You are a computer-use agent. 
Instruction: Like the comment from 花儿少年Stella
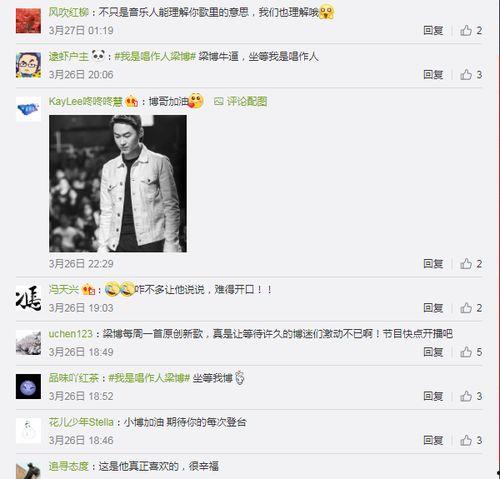click(x=471, y=440)
